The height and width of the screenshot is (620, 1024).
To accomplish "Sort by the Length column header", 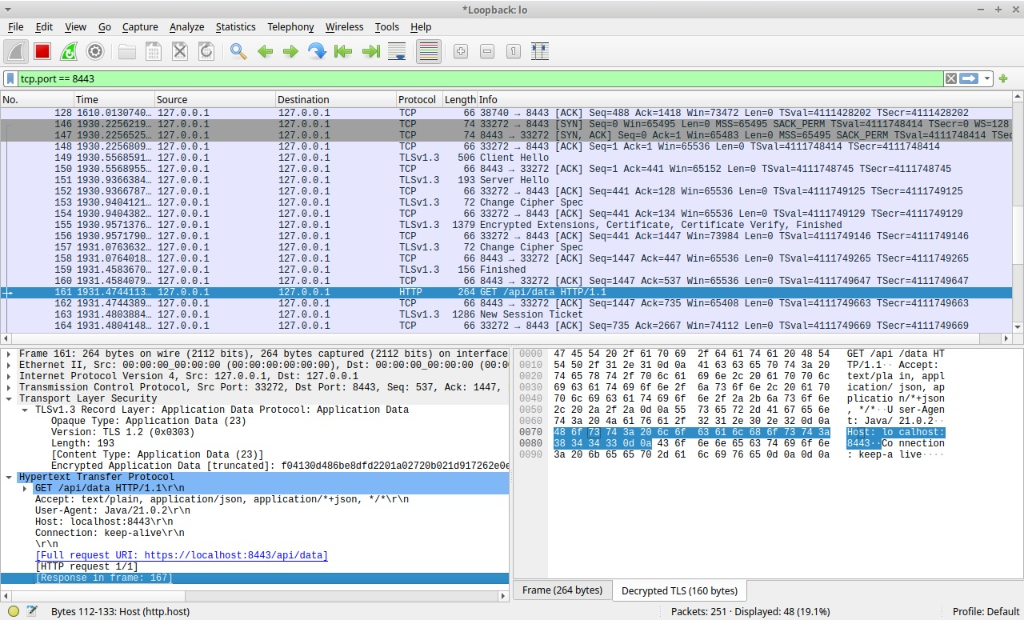I will [460, 99].
